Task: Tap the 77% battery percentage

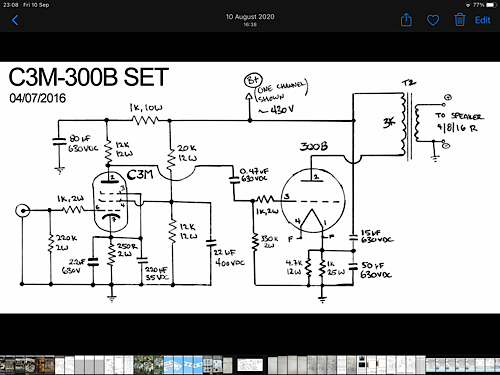Action: (478, 5)
